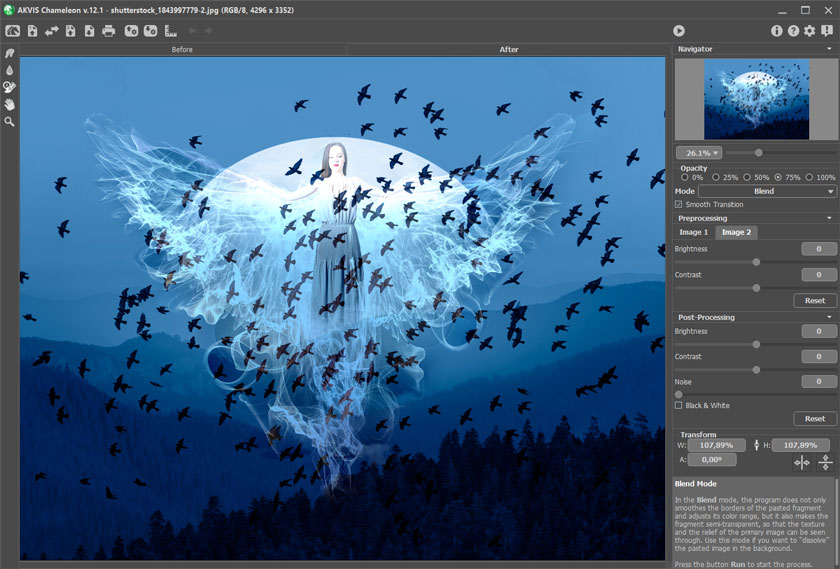Click Post-Processing Brightness value field

819,331
